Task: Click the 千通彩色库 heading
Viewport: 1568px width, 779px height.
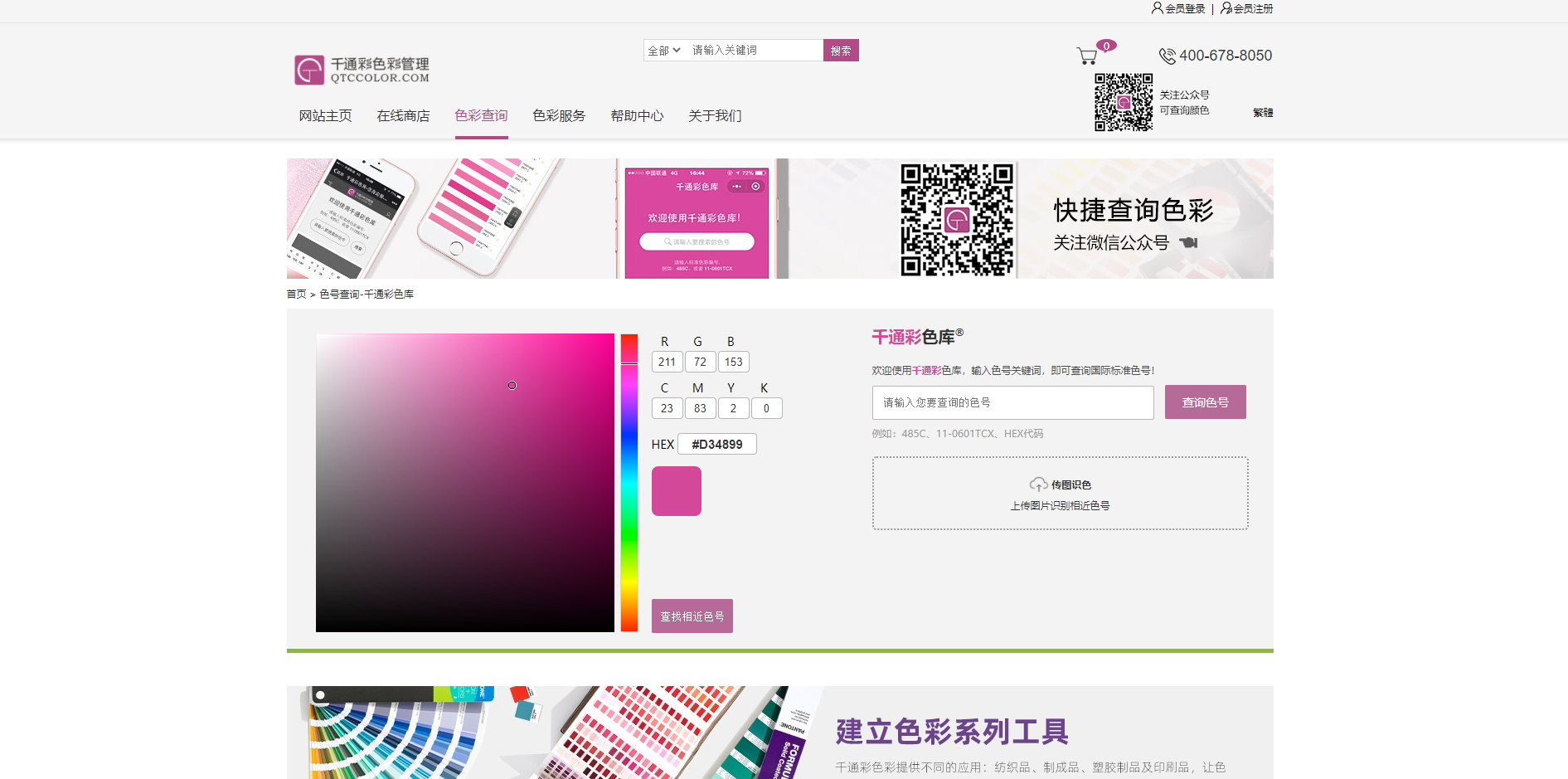Action: 917,337
